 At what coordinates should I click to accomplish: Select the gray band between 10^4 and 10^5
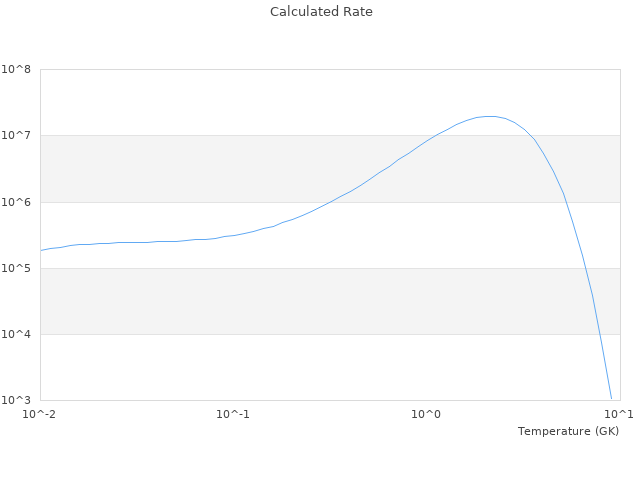click(x=300, y=301)
